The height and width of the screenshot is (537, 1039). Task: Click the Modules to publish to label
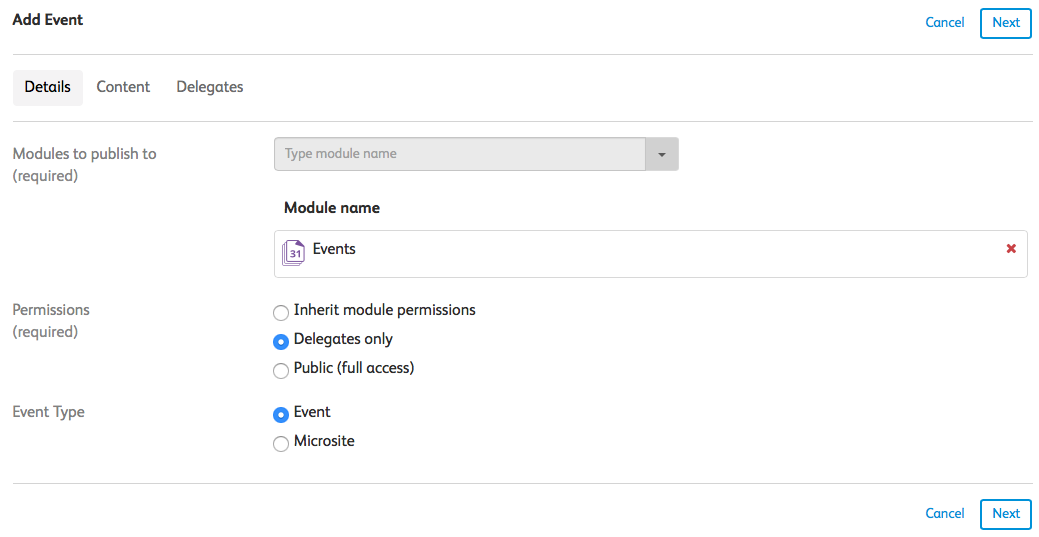pos(84,154)
